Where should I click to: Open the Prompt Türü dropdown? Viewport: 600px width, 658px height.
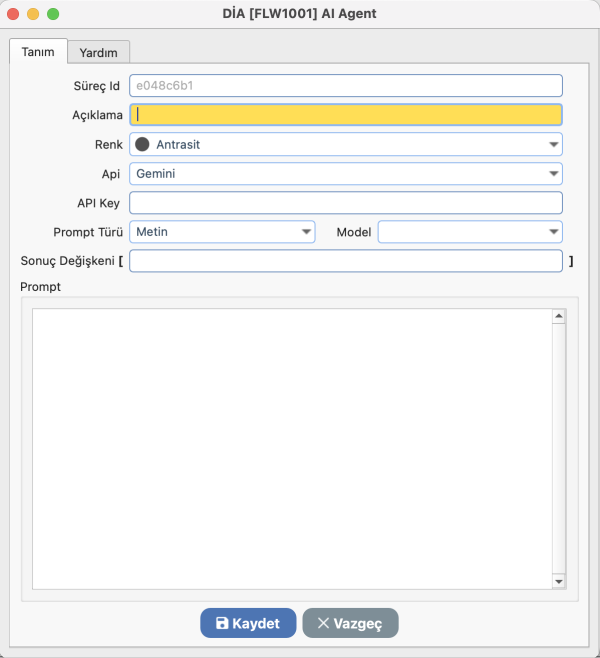(306, 232)
